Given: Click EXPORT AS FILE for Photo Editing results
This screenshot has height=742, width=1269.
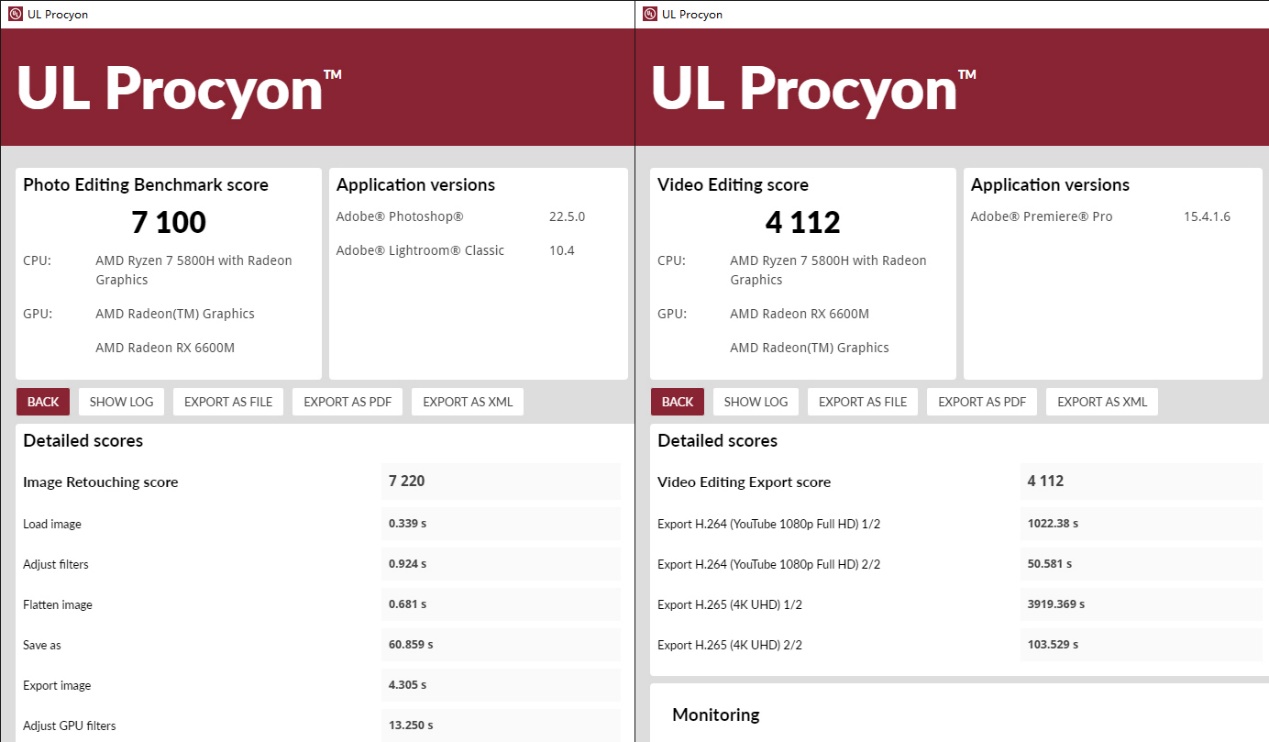Looking at the screenshot, I should [x=228, y=402].
